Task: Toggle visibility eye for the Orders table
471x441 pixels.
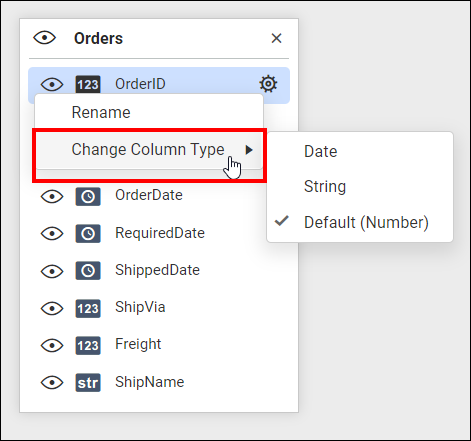Action: pyautogui.click(x=44, y=38)
